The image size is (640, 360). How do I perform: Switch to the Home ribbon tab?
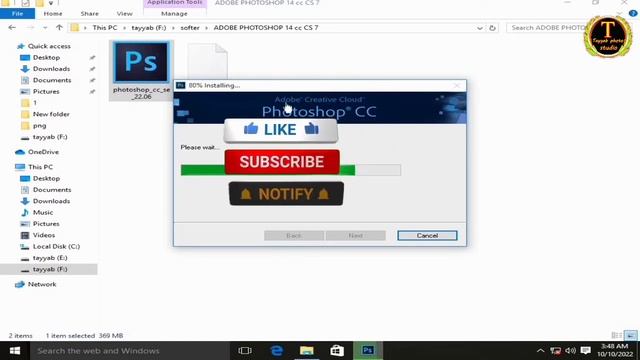(53, 13)
